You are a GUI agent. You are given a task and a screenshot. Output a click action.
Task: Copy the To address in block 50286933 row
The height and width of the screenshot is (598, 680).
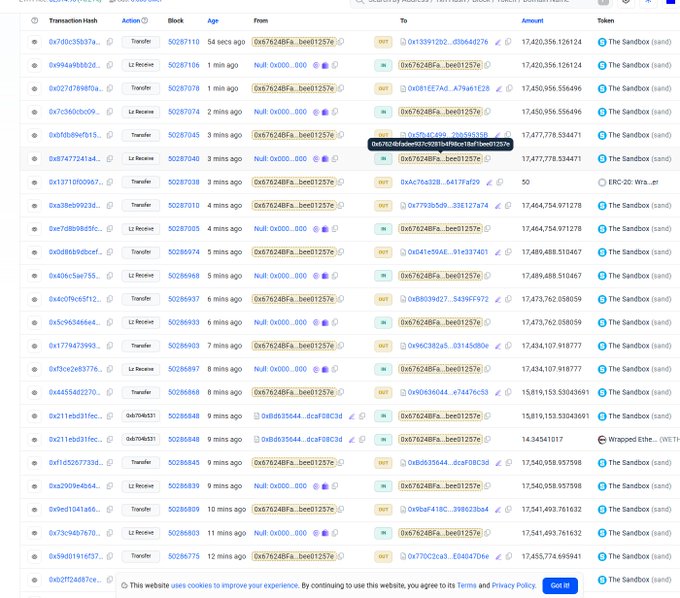(487, 322)
